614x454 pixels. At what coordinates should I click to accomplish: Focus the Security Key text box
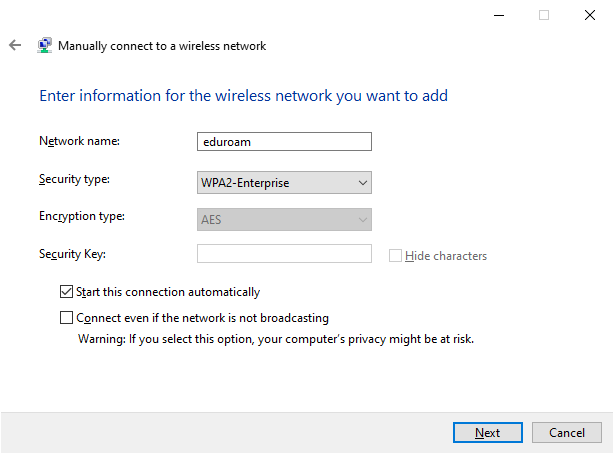click(284, 254)
